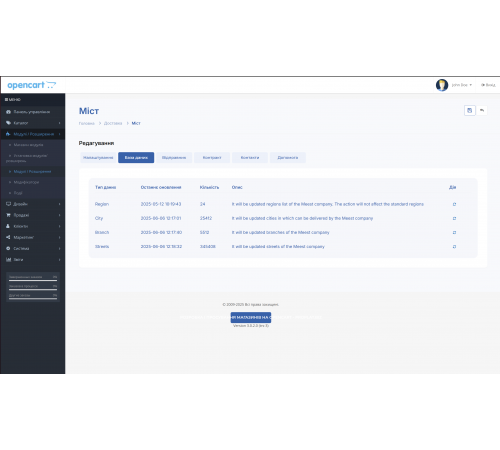The image size is (500, 450).
Task: Expand the Система sidebar menu
Action: click(x=32, y=248)
